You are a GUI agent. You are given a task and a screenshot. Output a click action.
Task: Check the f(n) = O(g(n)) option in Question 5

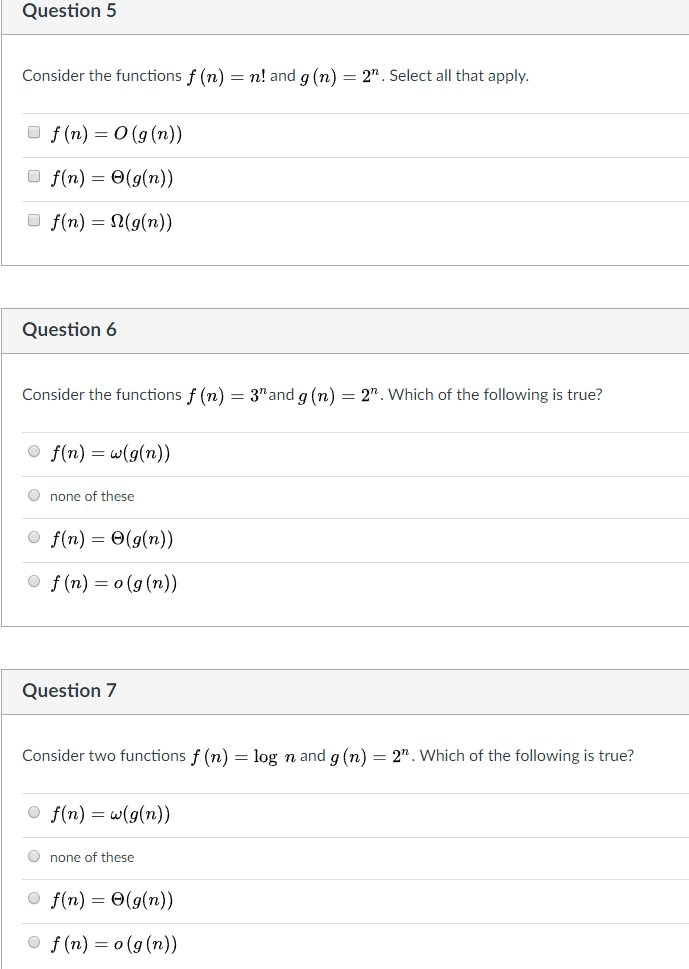(x=32, y=131)
